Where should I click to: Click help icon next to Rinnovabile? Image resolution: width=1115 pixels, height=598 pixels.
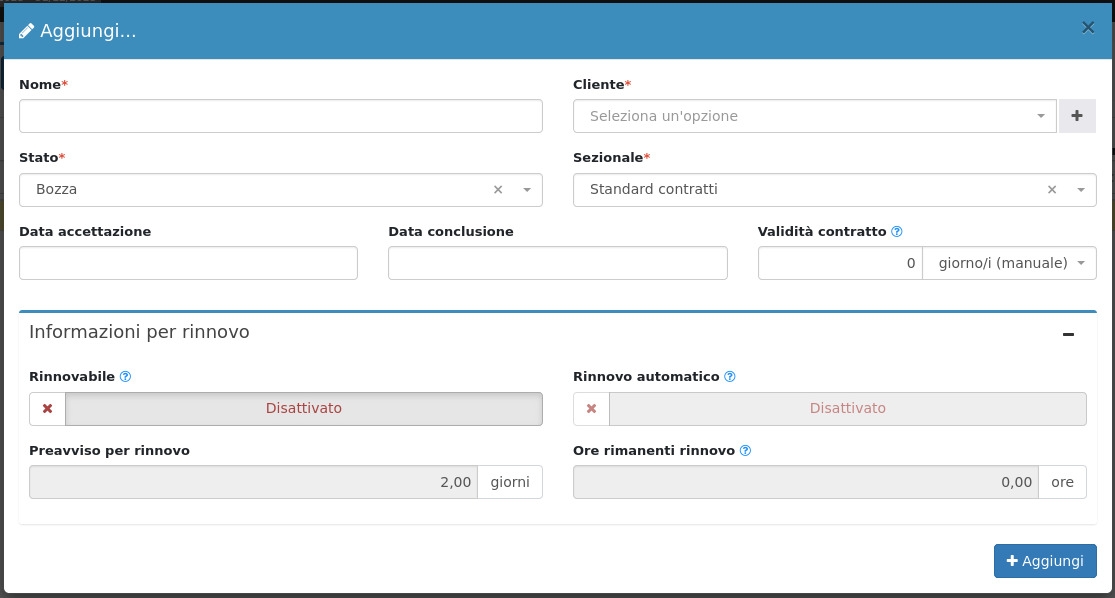click(126, 377)
